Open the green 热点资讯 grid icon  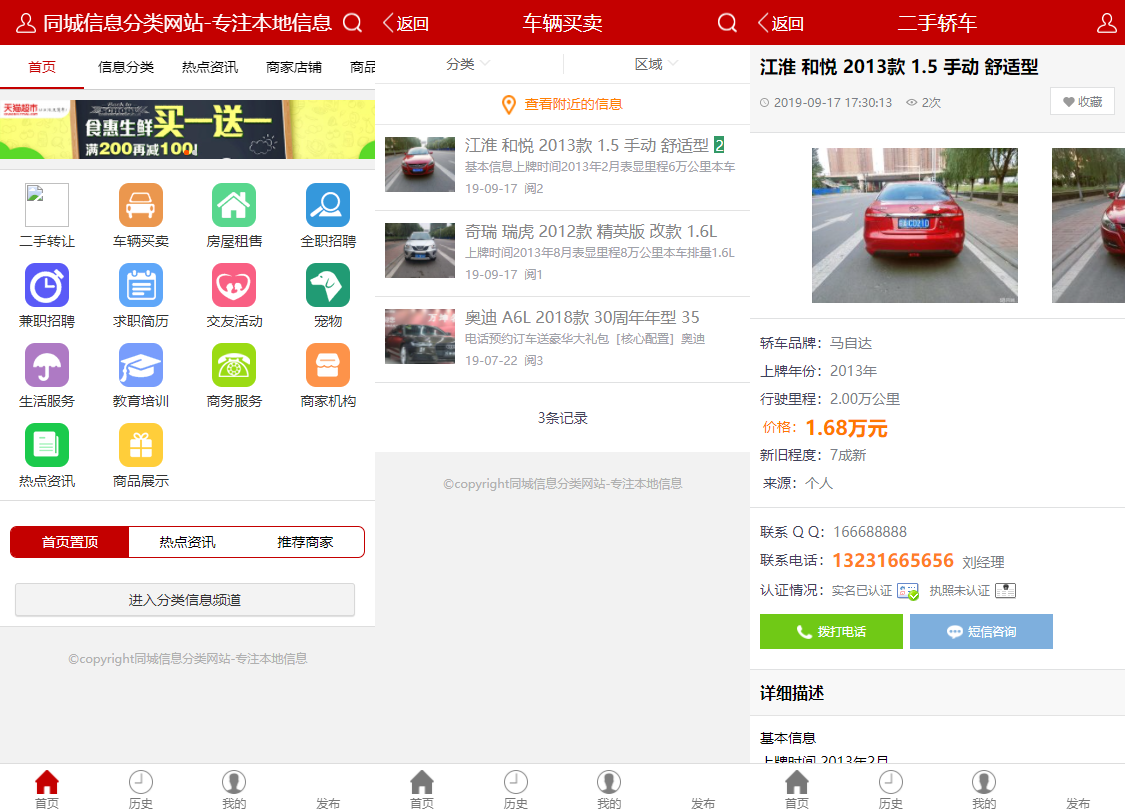pyautogui.click(x=47, y=445)
